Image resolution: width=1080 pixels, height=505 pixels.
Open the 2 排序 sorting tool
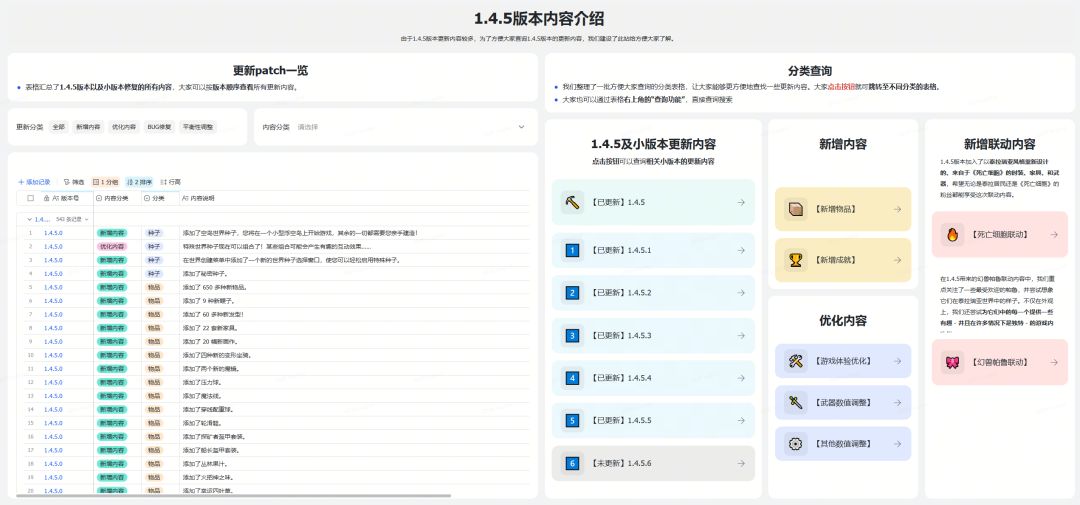(x=140, y=182)
